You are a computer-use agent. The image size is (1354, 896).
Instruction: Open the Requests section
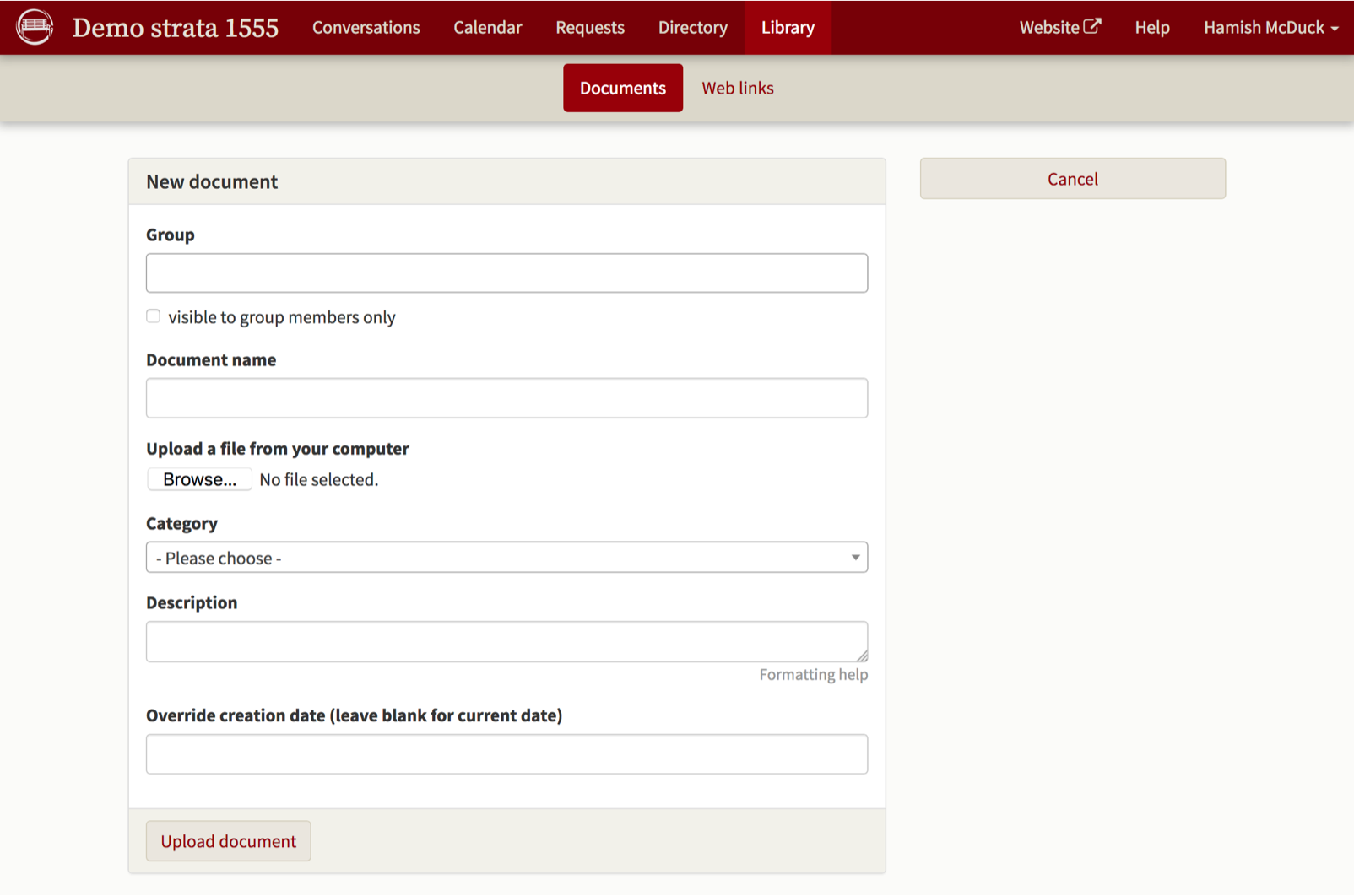tap(589, 28)
